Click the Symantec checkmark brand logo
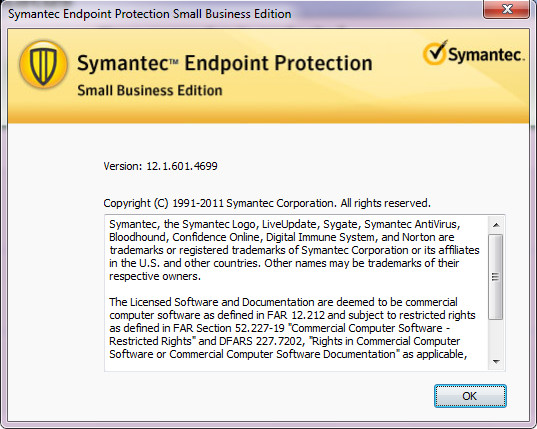This screenshot has height=429, width=537. click(474, 54)
